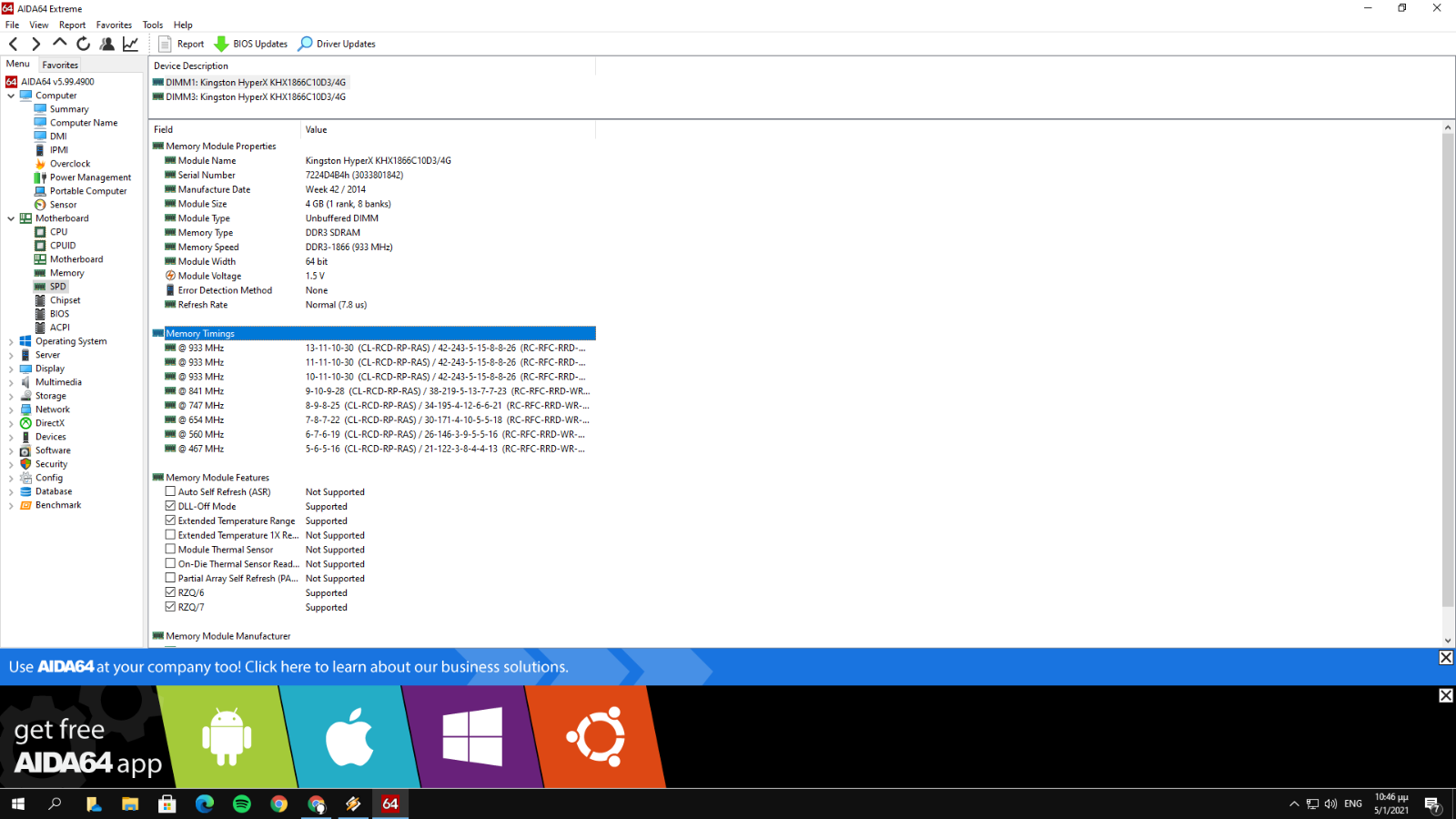
Task: Select the BIOS icon in tree
Action: [x=40, y=314]
